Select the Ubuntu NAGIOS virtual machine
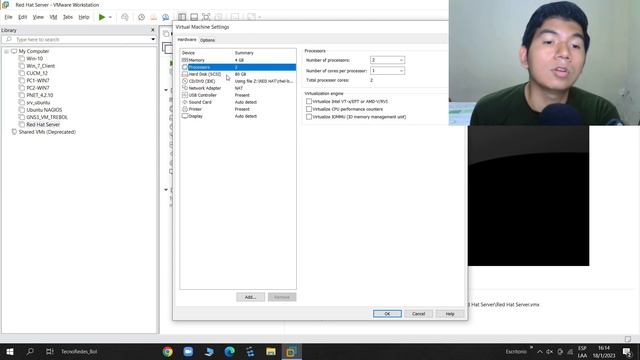This screenshot has height=360, width=640. click(44, 110)
